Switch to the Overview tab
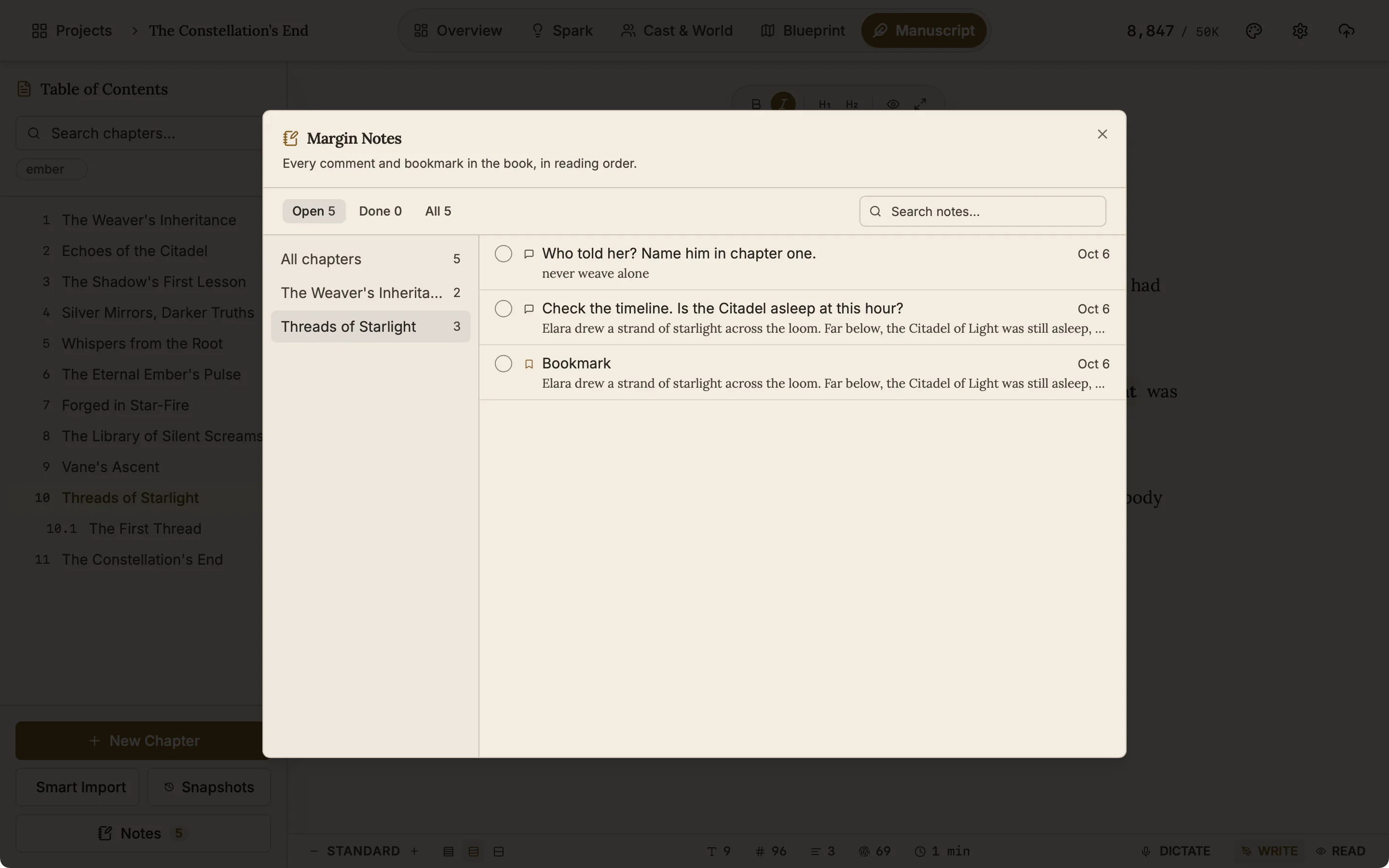Screen dimensions: 1389x868 [457, 30]
